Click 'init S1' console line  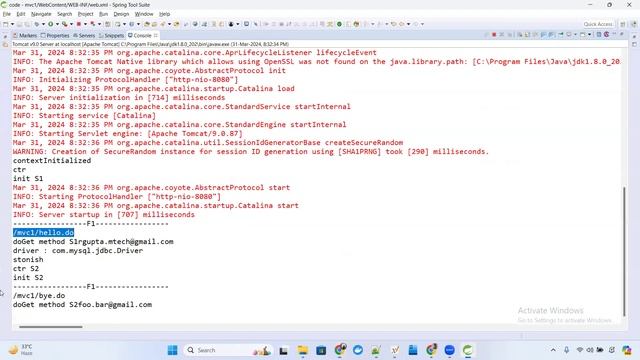point(28,178)
